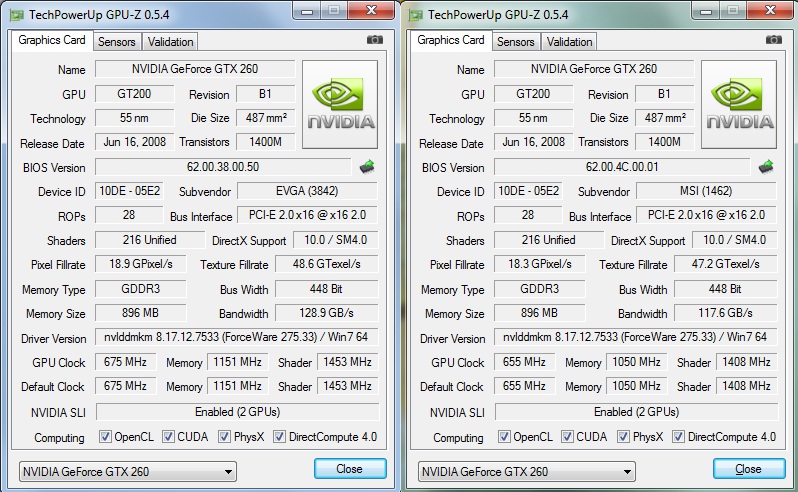This screenshot has height=492, width=798.
Task: Click NVIDIA SLI status field in right window
Action: click(x=636, y=412)
